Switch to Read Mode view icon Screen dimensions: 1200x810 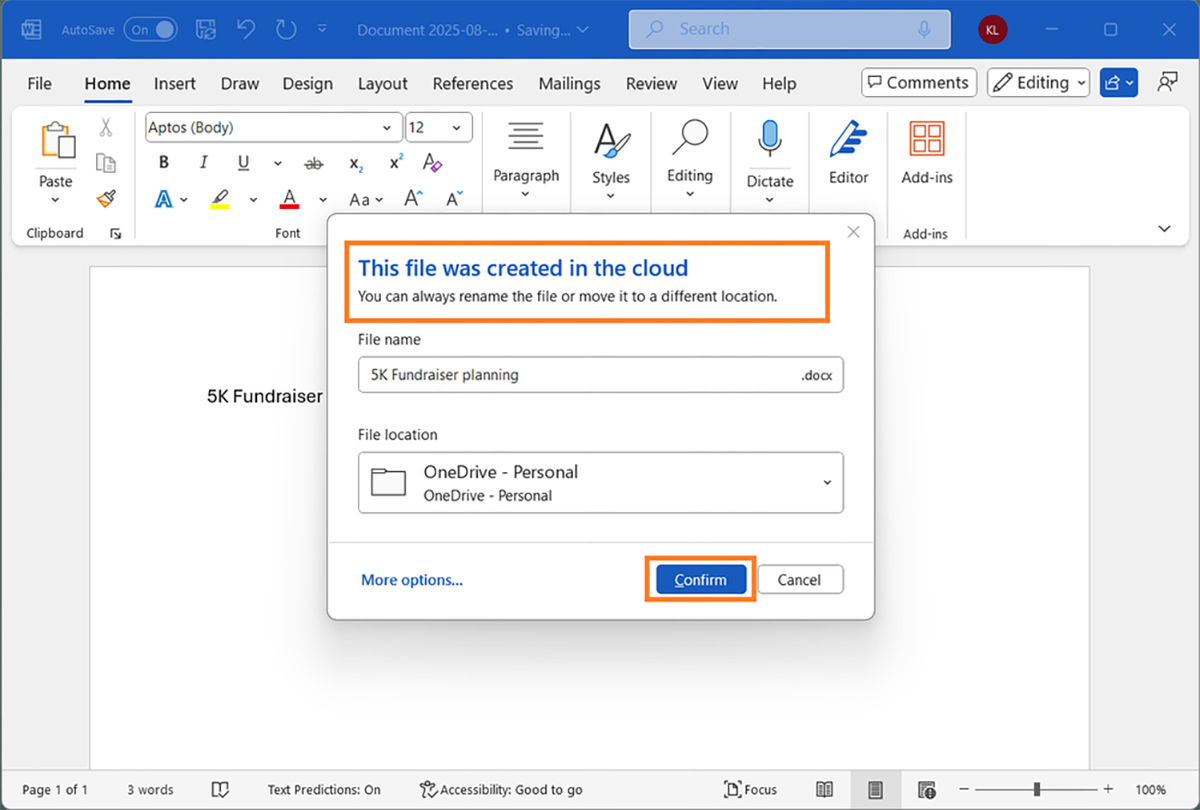point(826,789)
